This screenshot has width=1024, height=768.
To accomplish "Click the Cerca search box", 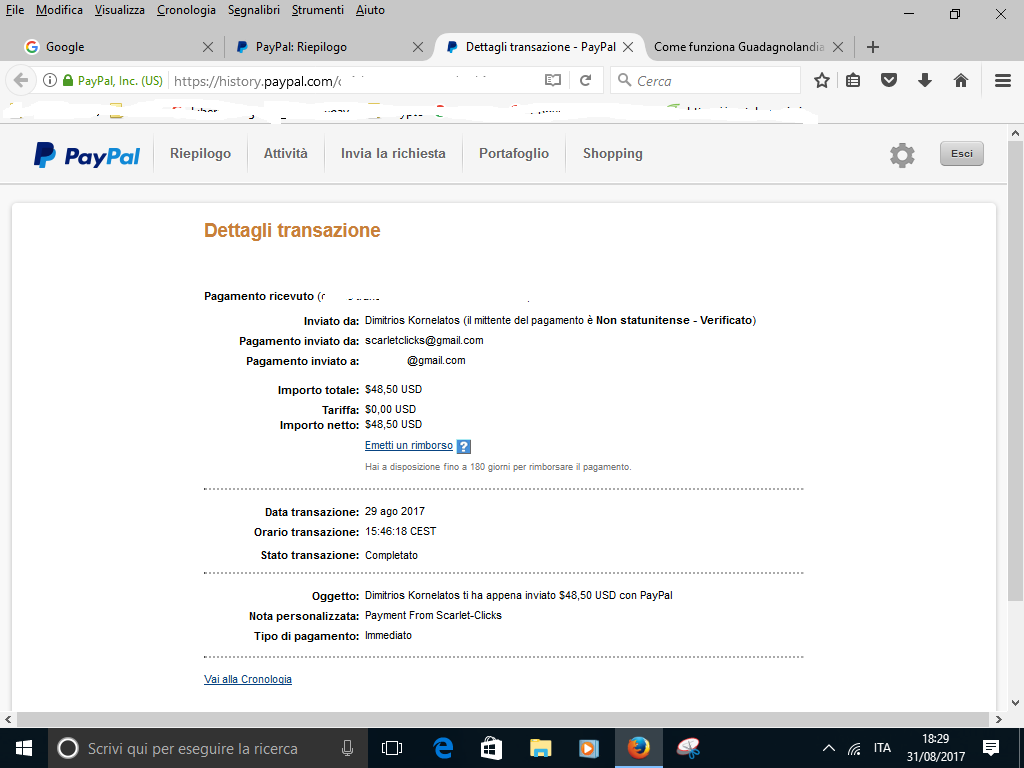I will (x=706, y=80).
